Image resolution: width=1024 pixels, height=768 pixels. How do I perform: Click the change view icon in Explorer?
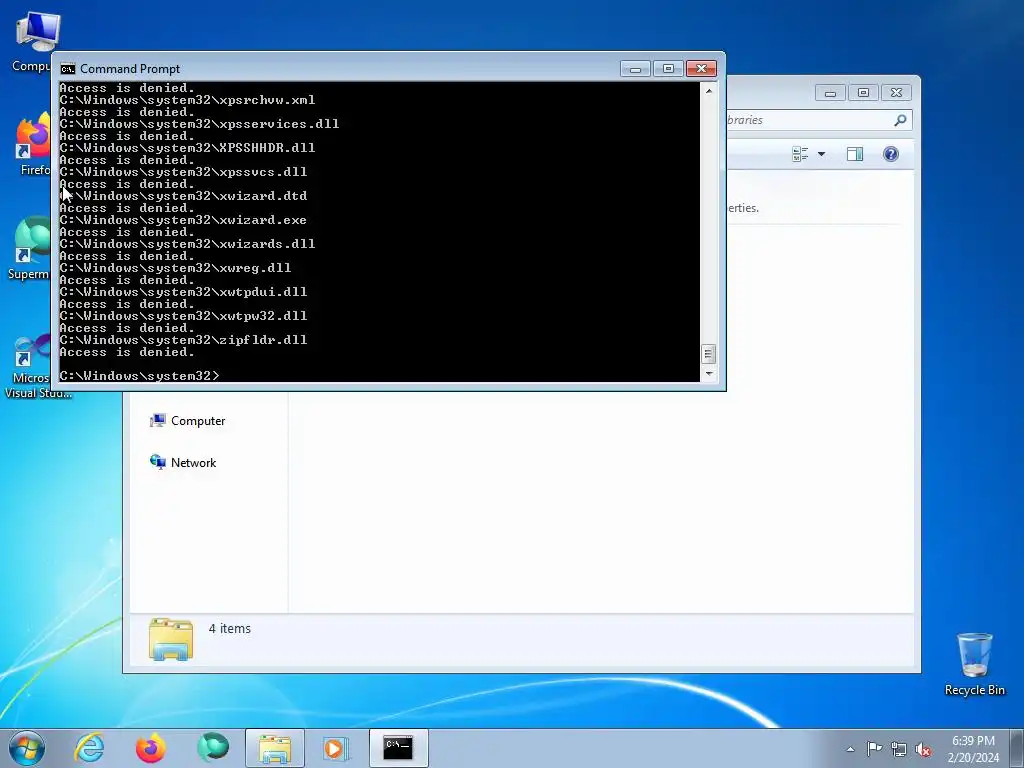tap(800, 154)
